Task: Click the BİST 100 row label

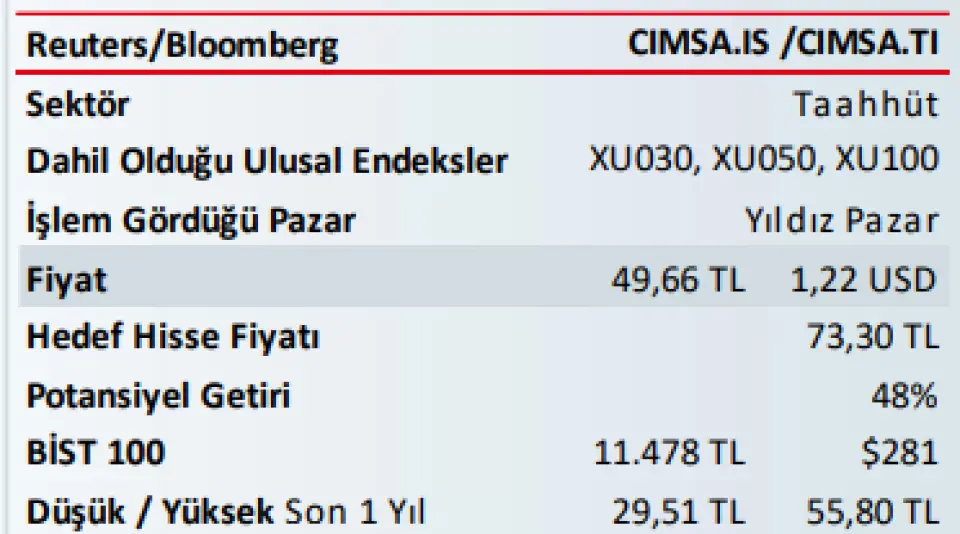Action: 96,453
